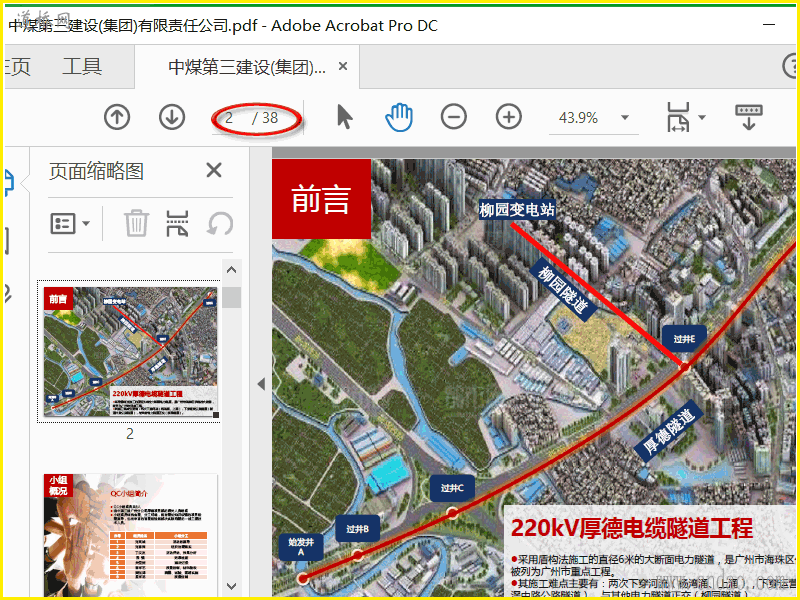
Task: Click the 过井B label on map
Action: coord(357,529)
